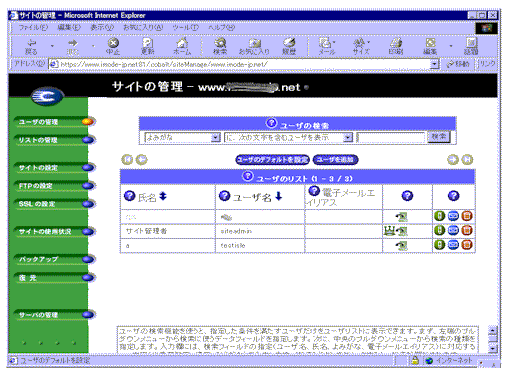Viewport: 517px width, 374px height.
Task: Click green edit icon in サイト管理者 row
Action: pyautogui.click(x=439, y=230)
